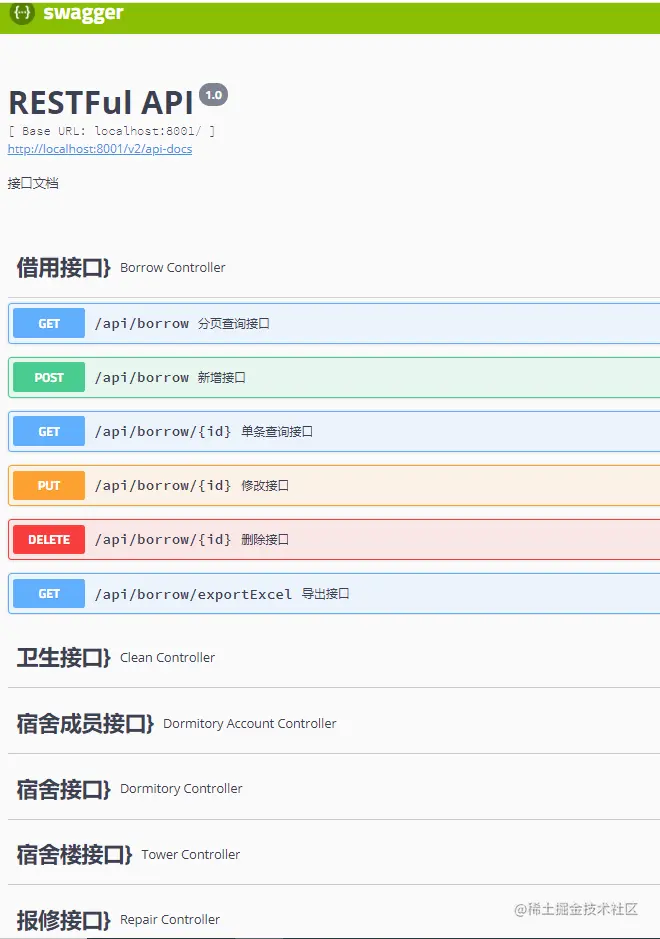Click GET badge for /api/borrow/exportExcel
The width and height of the screenshot is (660, 939).
[x=49, y=593]
